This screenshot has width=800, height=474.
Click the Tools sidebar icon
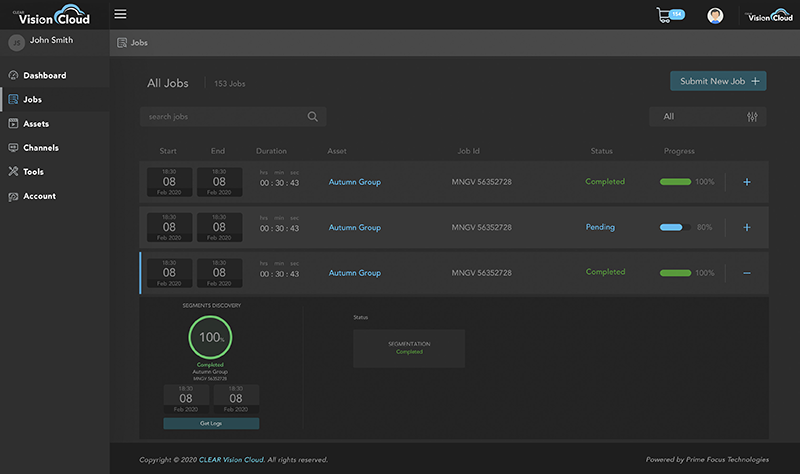click(13, 172)
